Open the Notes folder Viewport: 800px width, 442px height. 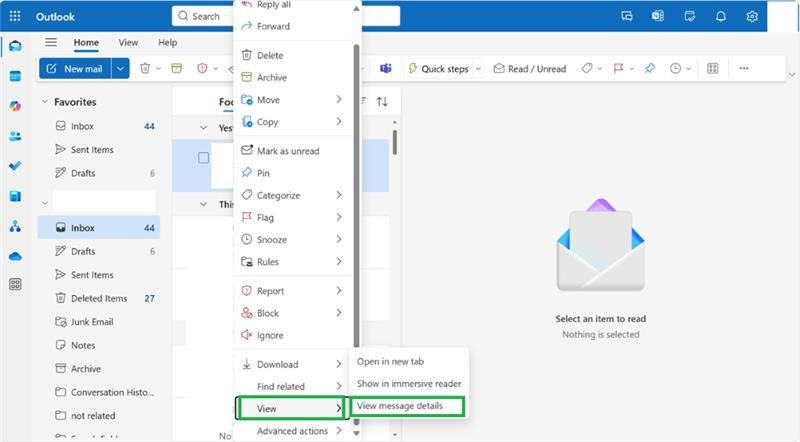pos(98,345)
